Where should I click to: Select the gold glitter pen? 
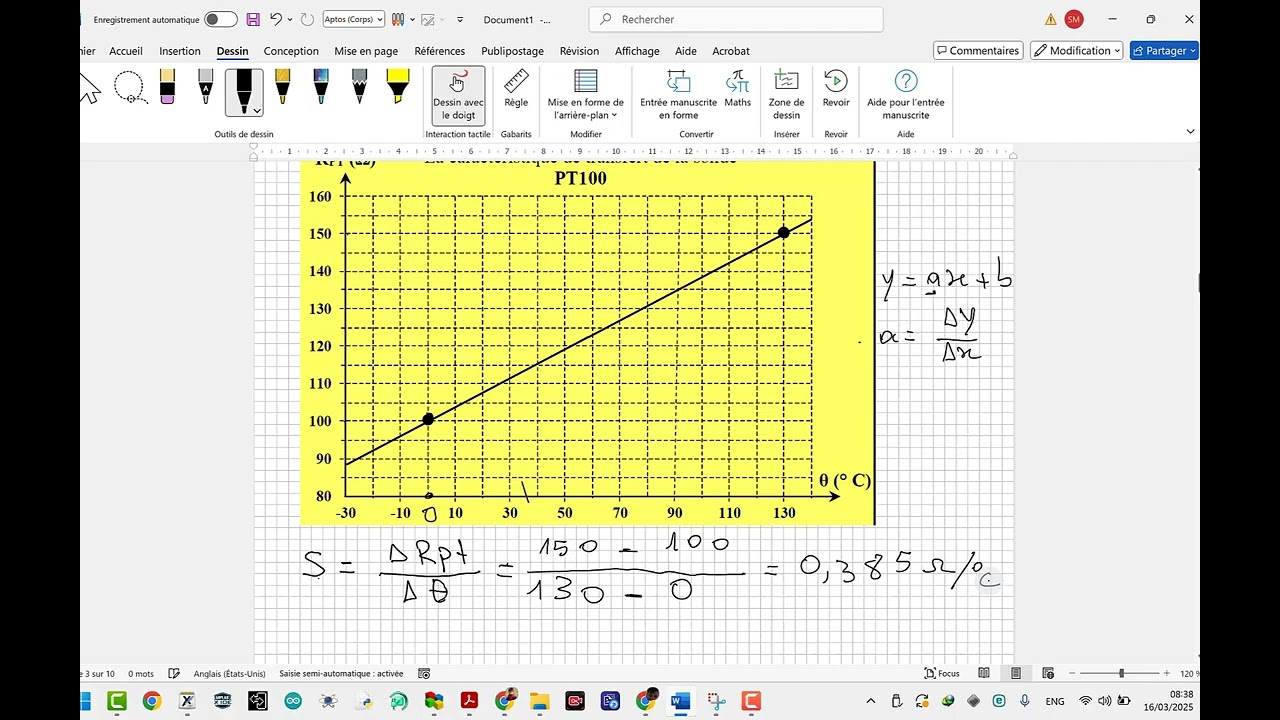click(x=283, y=87)
